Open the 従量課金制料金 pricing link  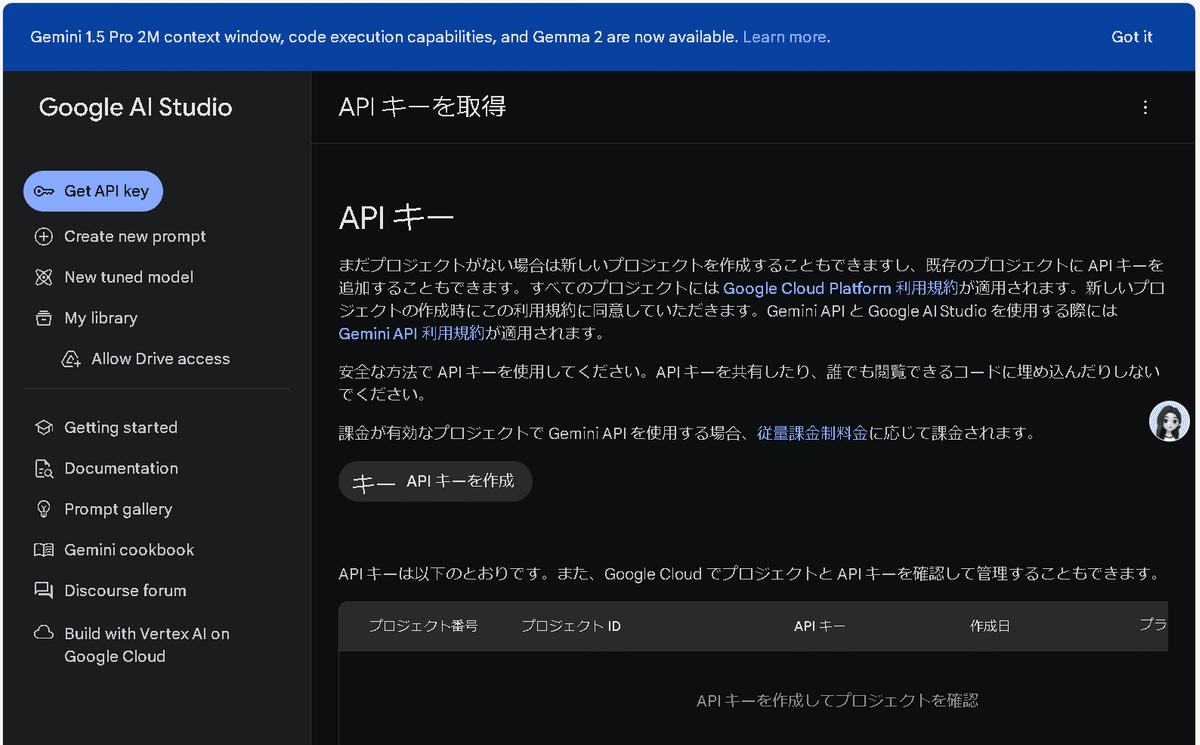(x=812, y=434)
